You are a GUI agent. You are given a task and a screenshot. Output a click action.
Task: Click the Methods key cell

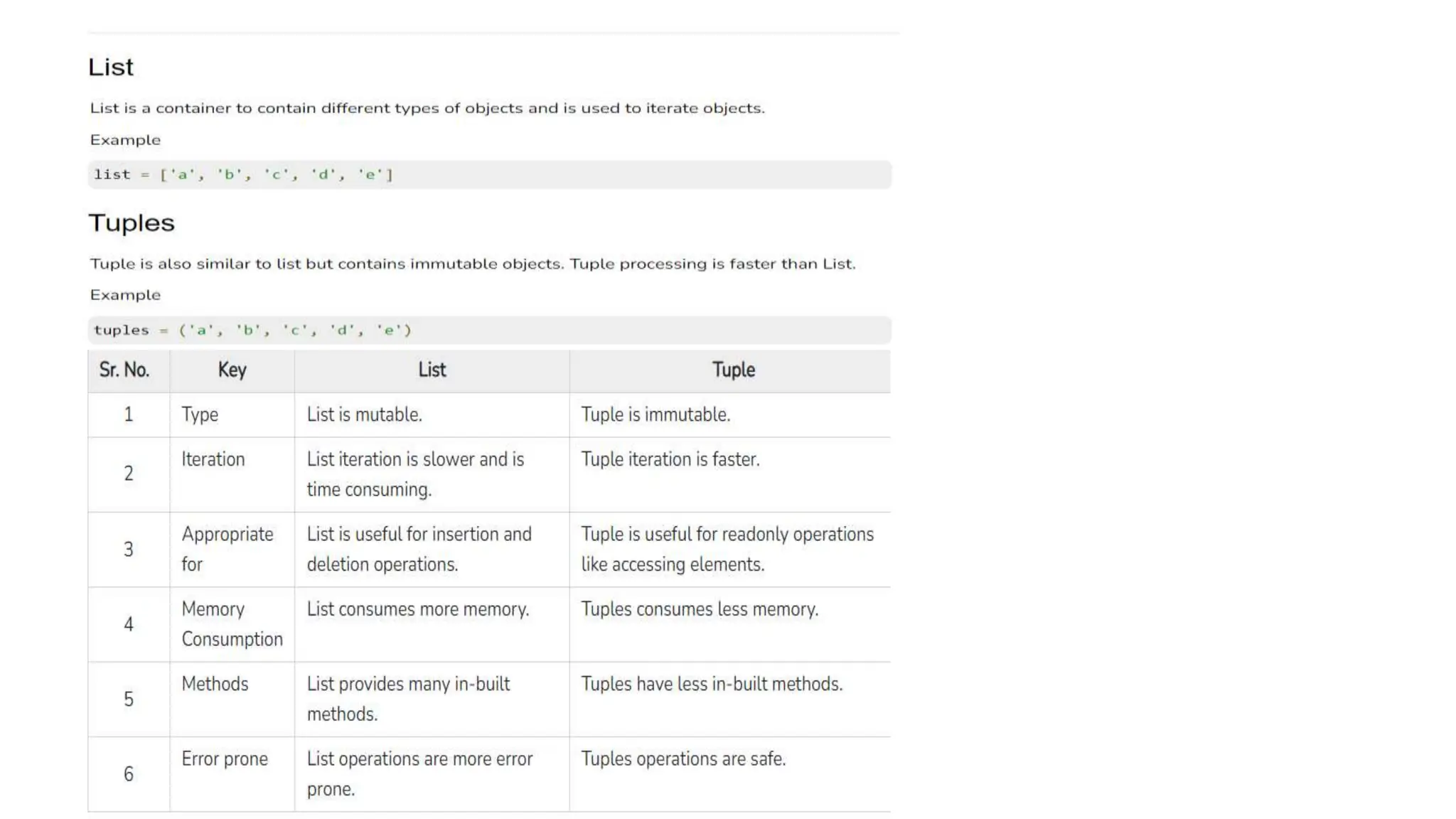232,700
